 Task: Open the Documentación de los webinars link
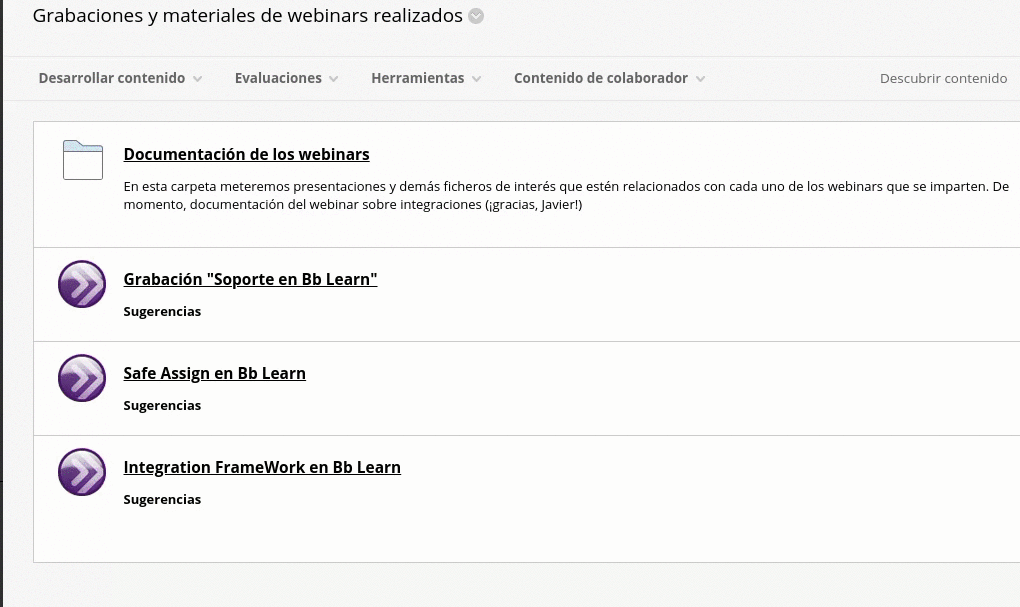[x=246, y=154]
